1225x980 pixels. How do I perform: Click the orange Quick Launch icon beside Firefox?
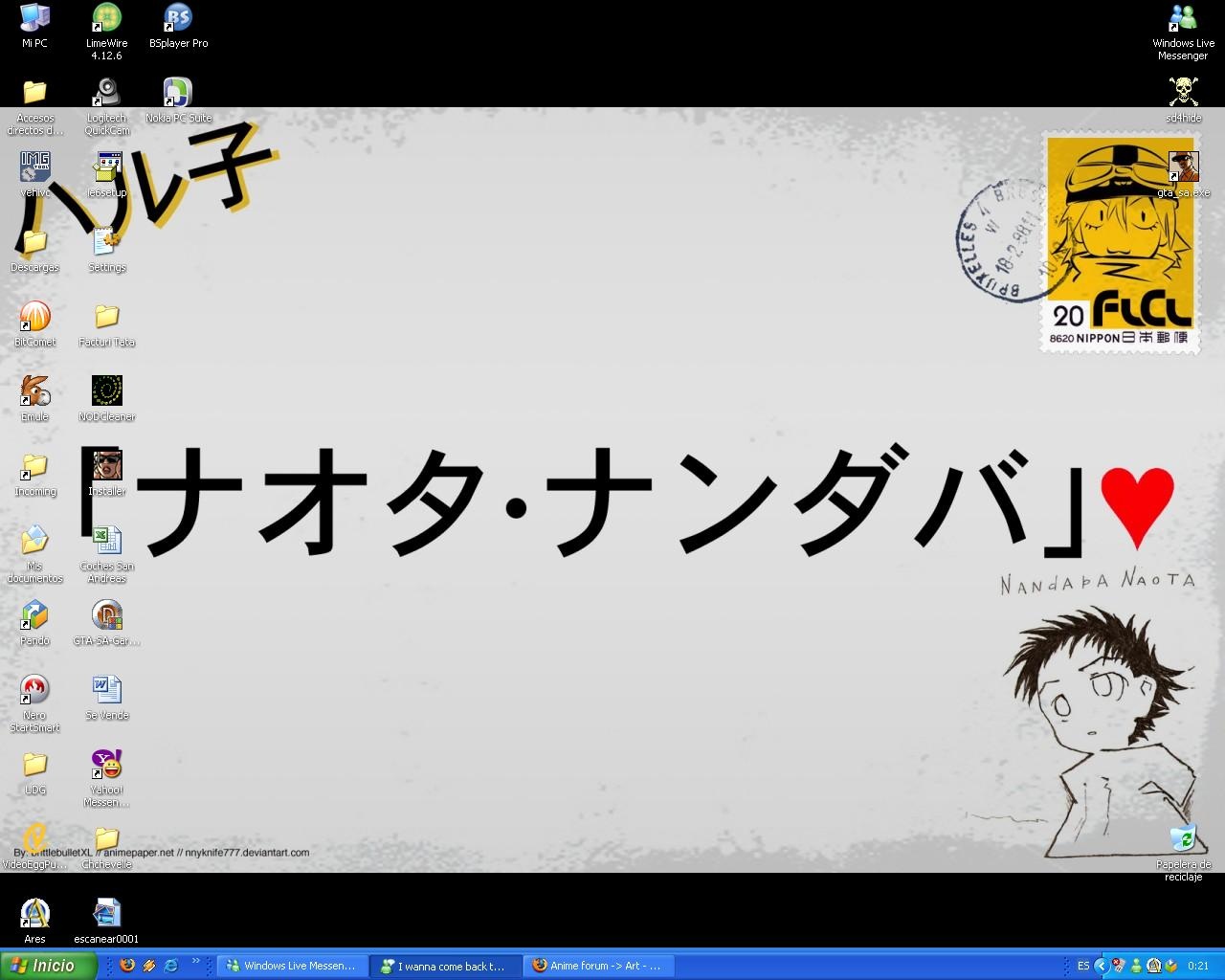point(149,966)
